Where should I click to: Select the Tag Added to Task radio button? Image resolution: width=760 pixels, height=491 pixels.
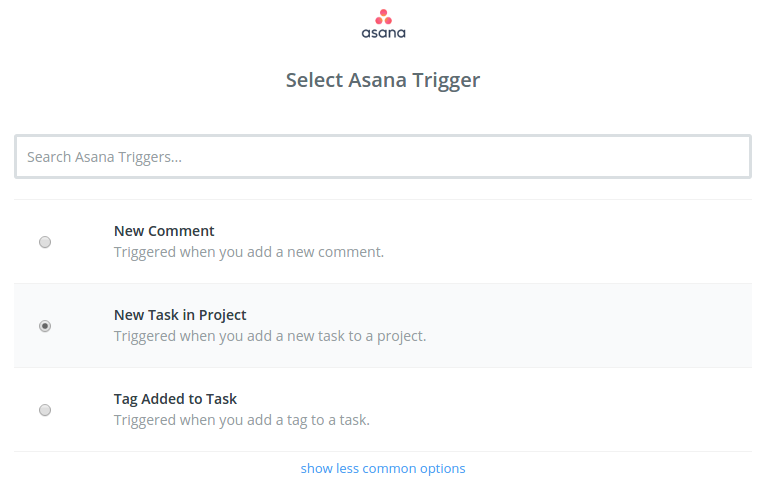click(45, 410)
